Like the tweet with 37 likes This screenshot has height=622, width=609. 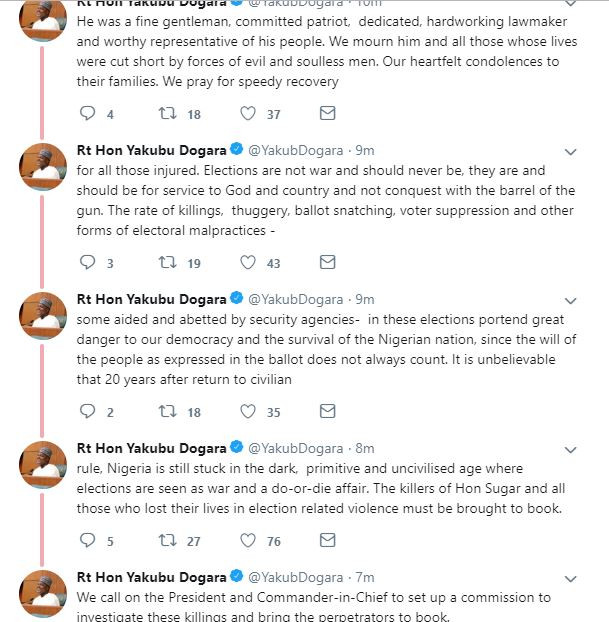pos(247,114)
